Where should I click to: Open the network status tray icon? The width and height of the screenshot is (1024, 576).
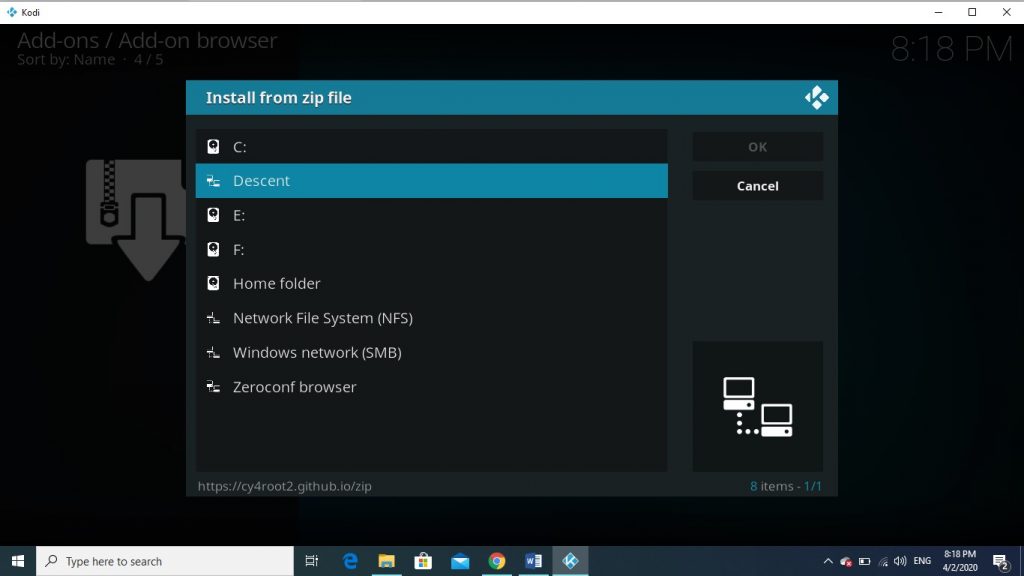pyautogui.click(x=883, y=561)
